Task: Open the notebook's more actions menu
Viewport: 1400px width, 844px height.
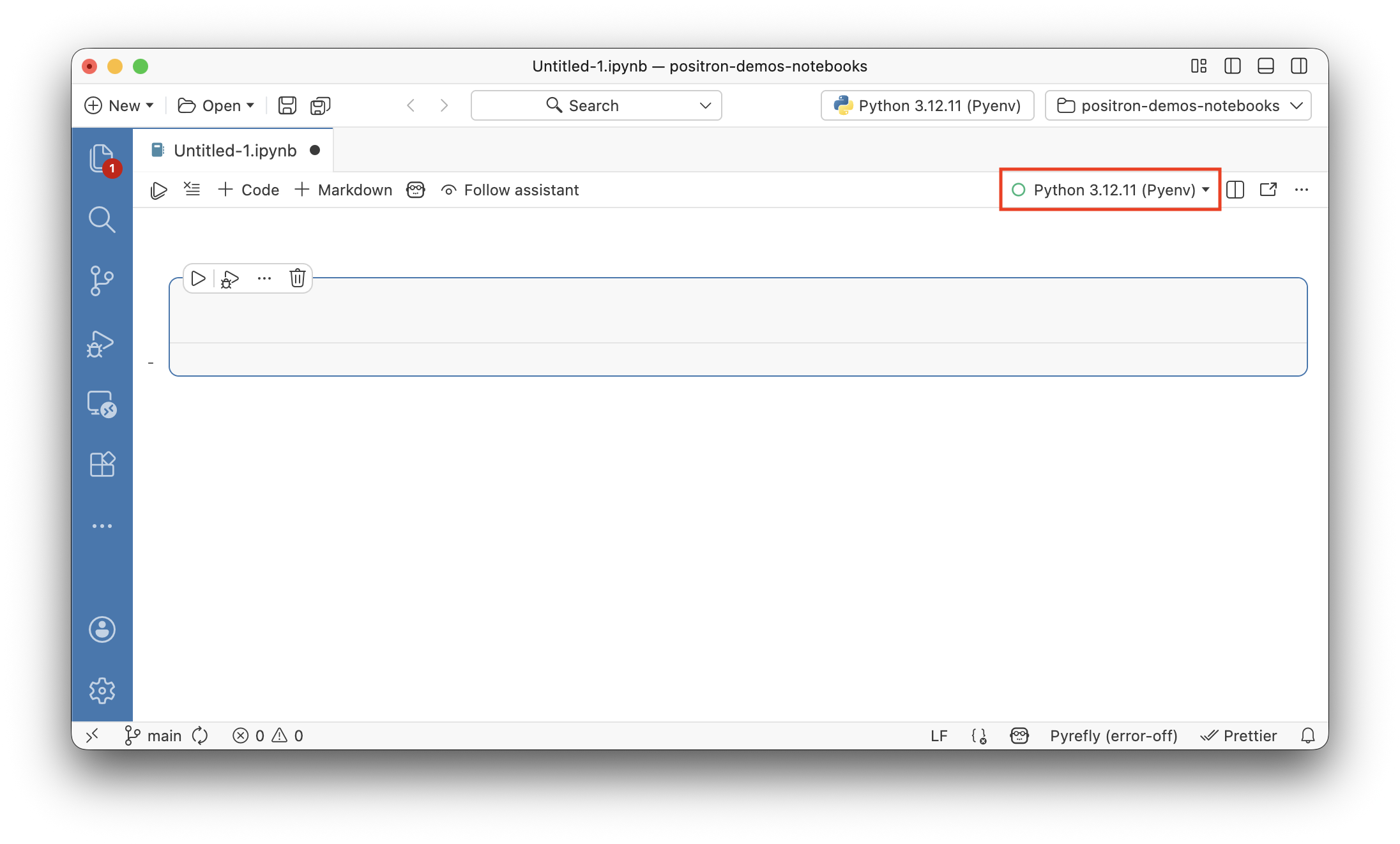Action: [1301, 190]
